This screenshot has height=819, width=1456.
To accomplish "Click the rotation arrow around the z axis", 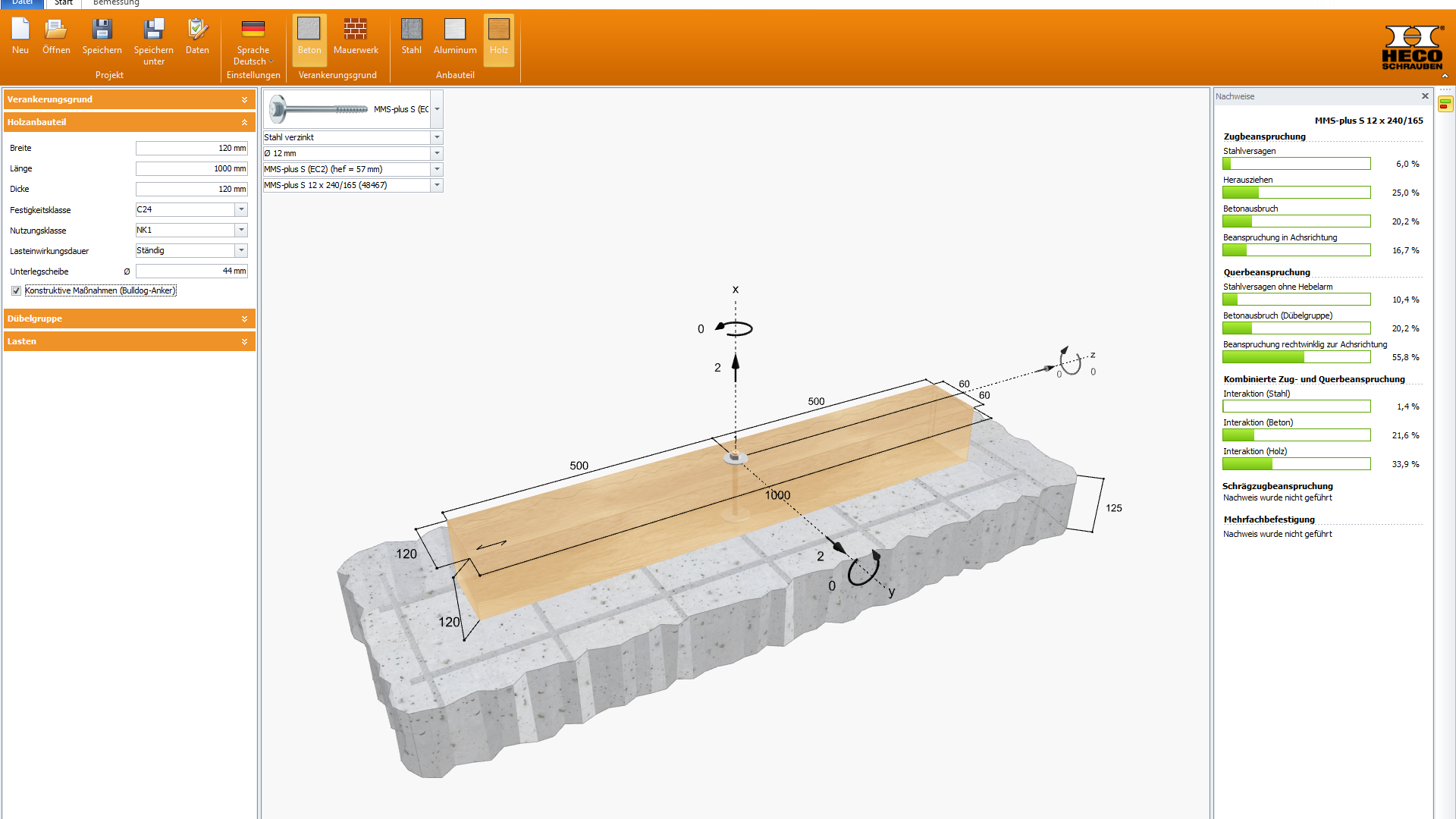I will 1069,361.
